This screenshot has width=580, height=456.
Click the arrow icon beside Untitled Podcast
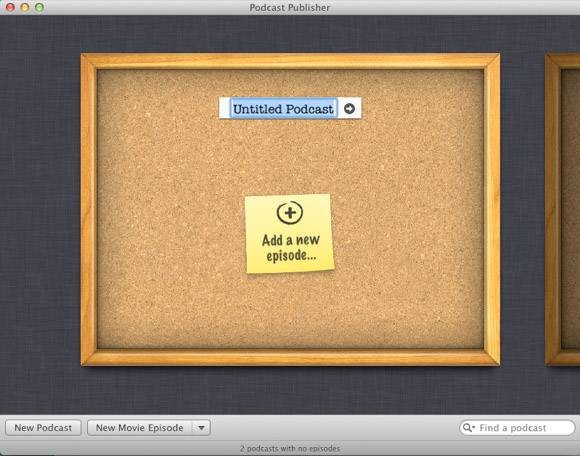tap(349, 108)
